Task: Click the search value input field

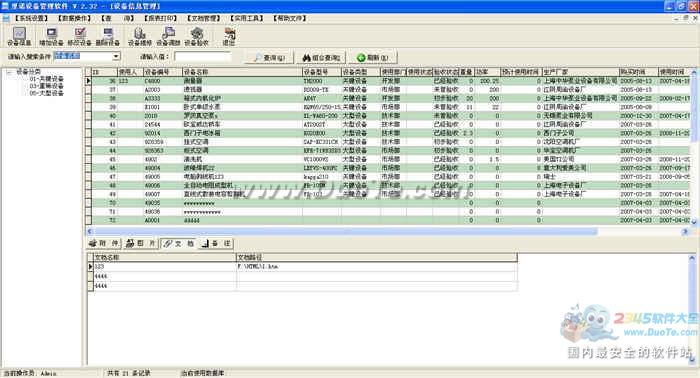Action: coord(203,56)
